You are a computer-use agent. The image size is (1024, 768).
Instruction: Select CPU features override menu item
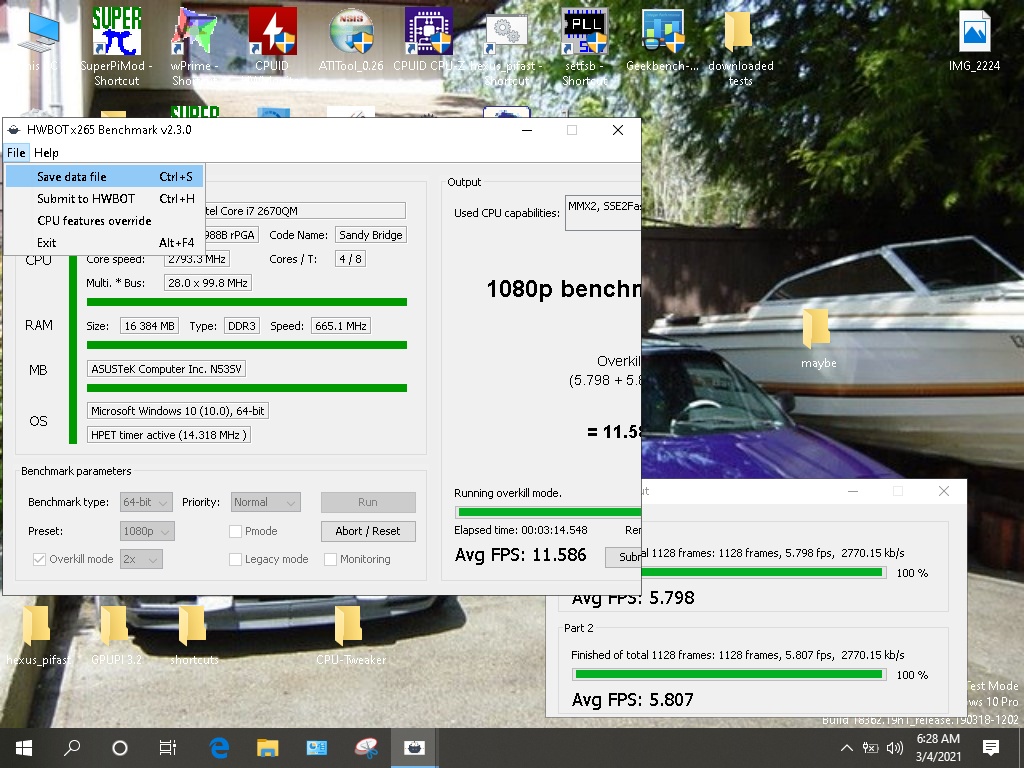(x=104, y=221)
